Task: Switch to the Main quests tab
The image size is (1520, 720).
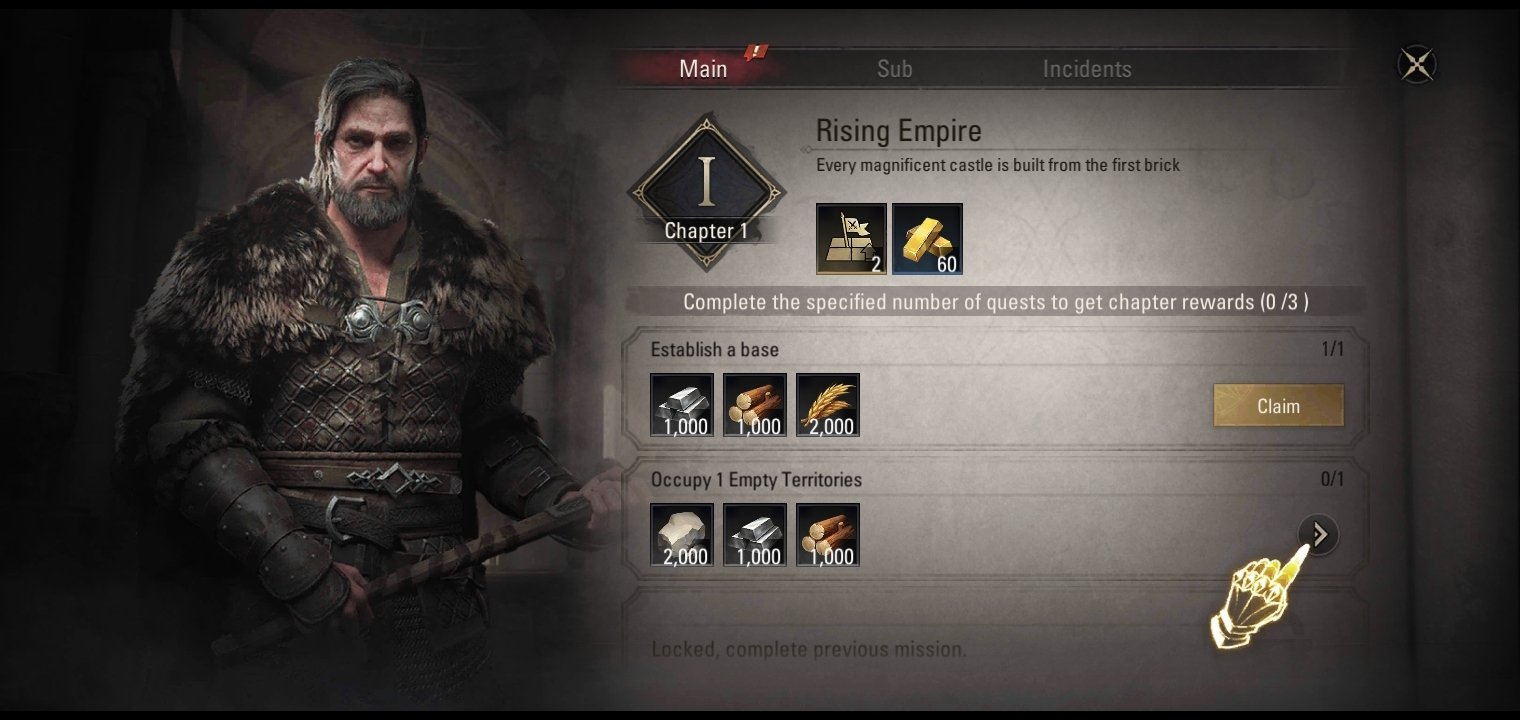Action: 703,69
